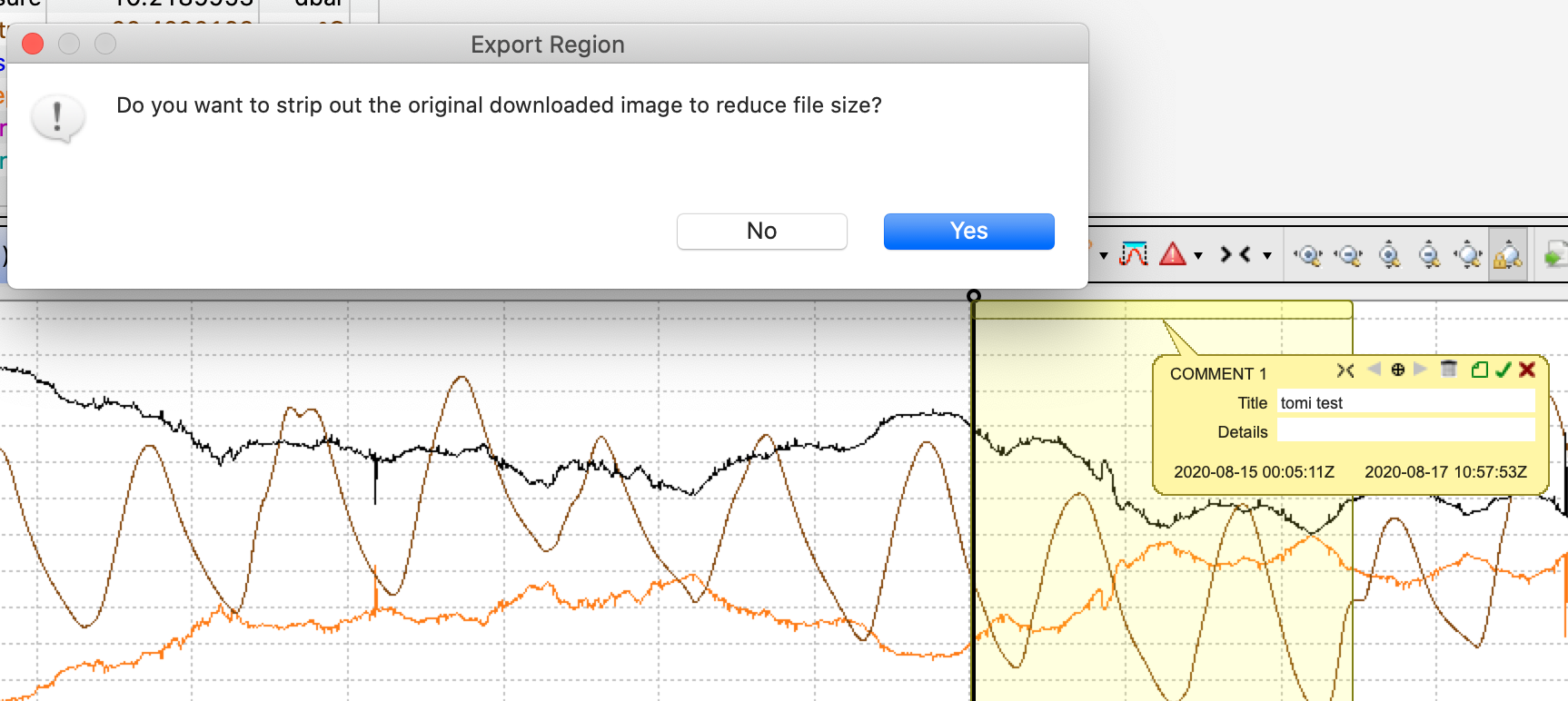This screenshot has width=1568, height=701.
Task: Click Yes to strip original image
Action: (968, 232)
